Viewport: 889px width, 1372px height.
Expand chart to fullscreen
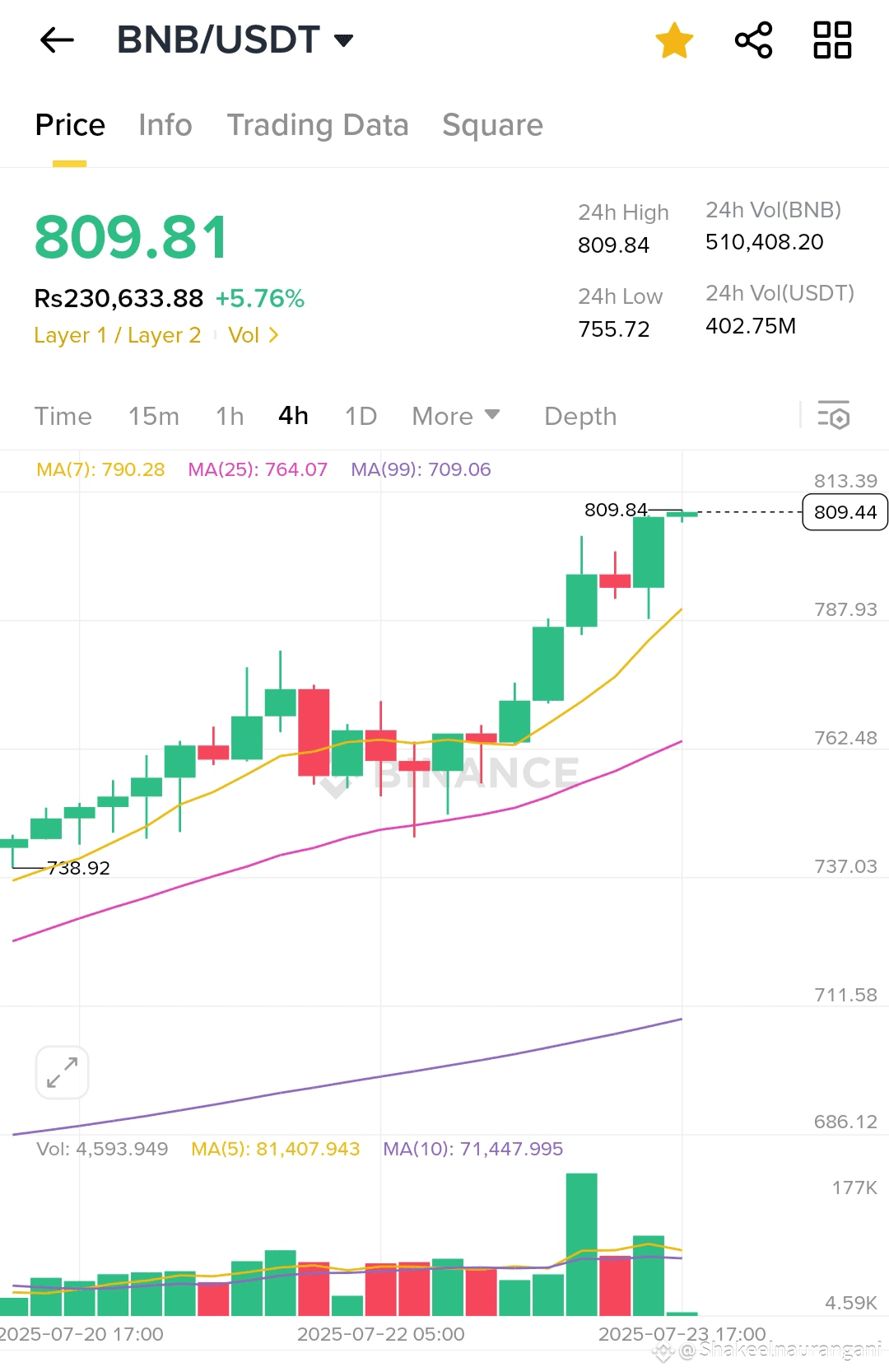63,1072
